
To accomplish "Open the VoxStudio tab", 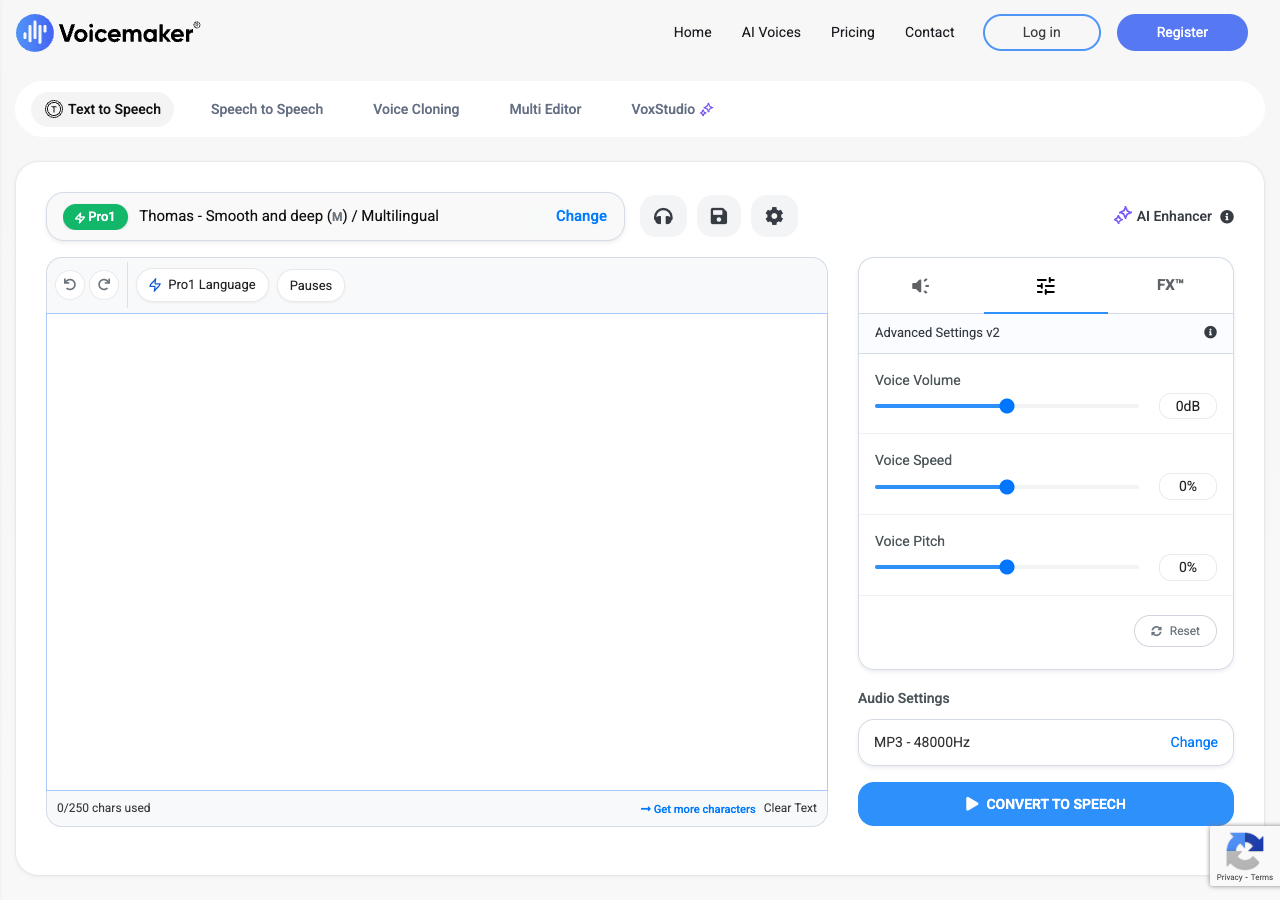I will coord(672,109).
